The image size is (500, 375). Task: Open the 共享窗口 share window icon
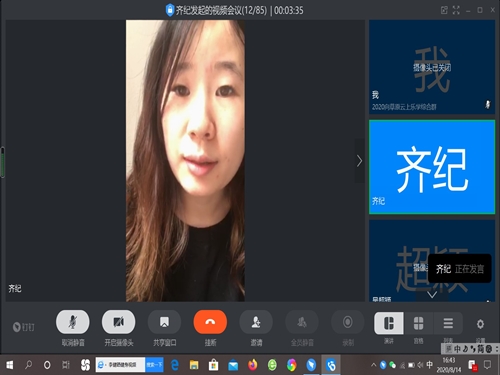[164, 322]
